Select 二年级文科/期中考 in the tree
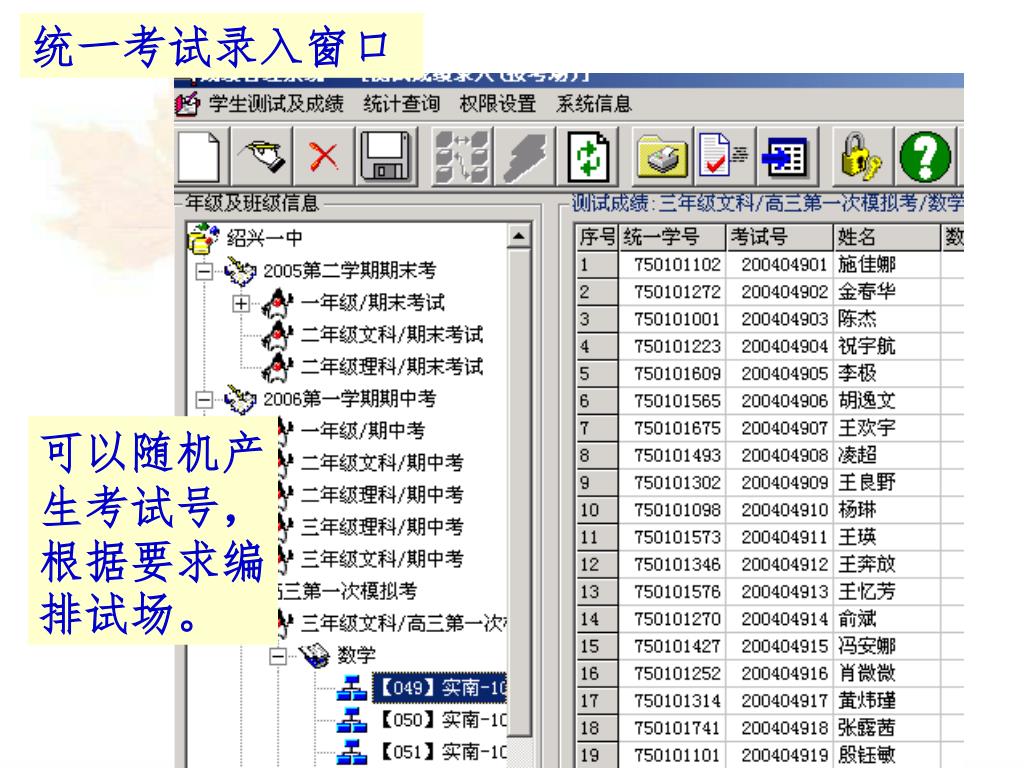The image size is (1024, 768). (x=382, y=462)
